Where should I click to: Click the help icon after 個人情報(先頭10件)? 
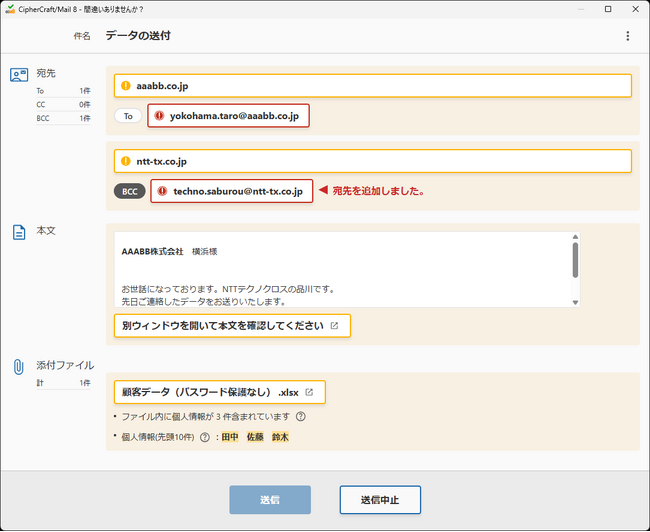[204, 438]
